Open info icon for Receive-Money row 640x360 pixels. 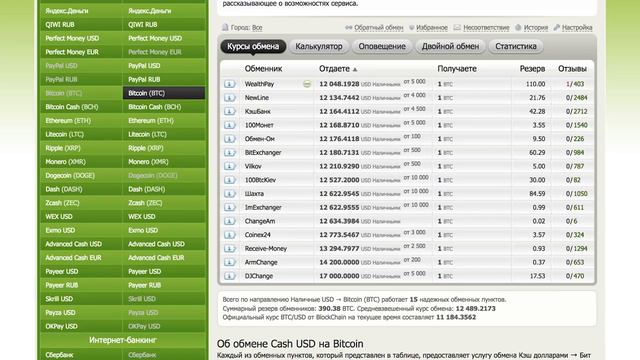(229, 248)
